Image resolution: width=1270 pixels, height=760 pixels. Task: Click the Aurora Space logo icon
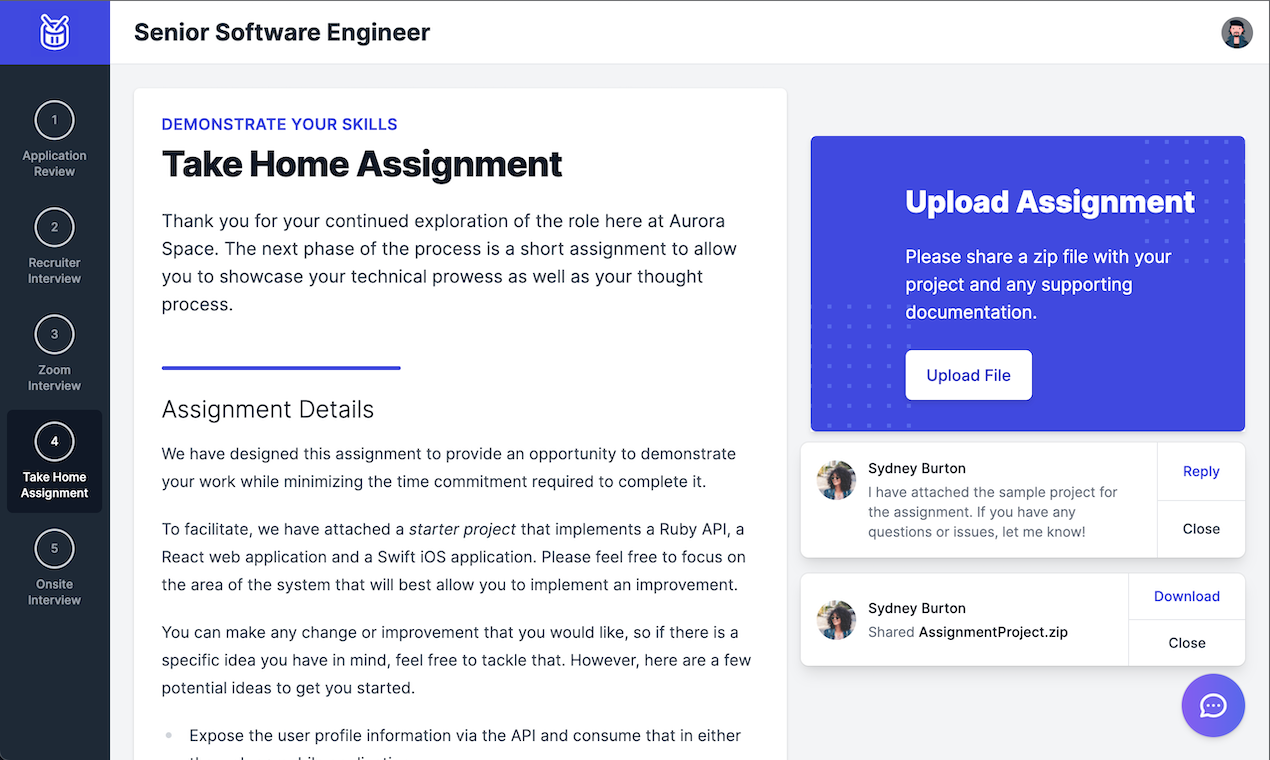55,32
